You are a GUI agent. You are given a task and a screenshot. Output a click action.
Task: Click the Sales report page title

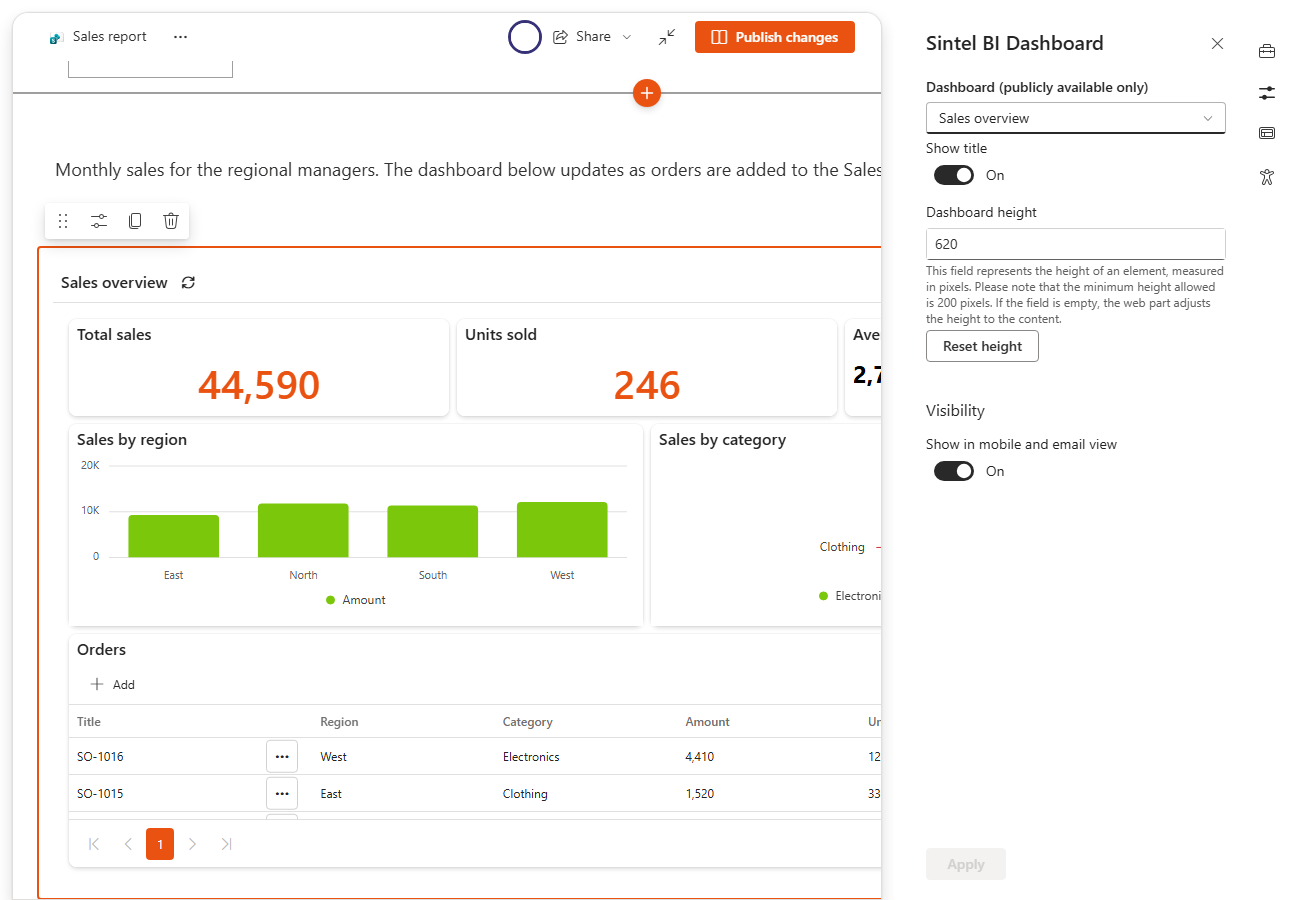click(110, 37)
